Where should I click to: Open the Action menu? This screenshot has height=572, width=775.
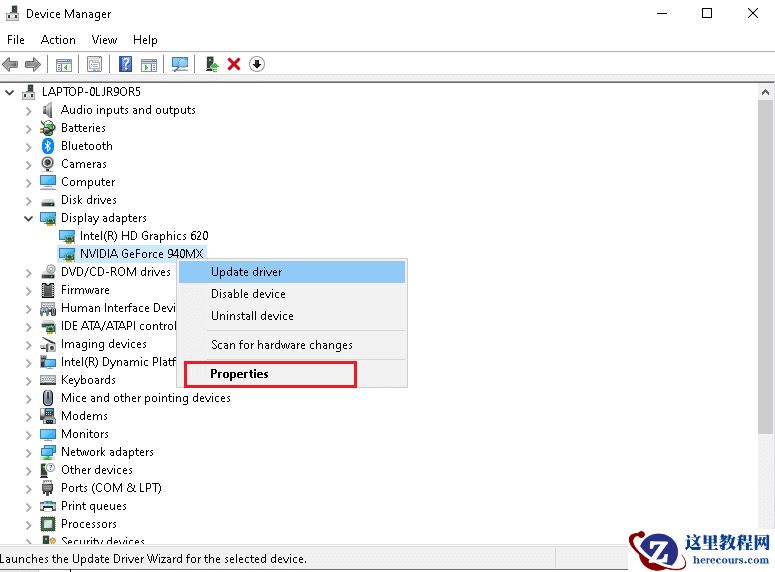coord(58,40)
